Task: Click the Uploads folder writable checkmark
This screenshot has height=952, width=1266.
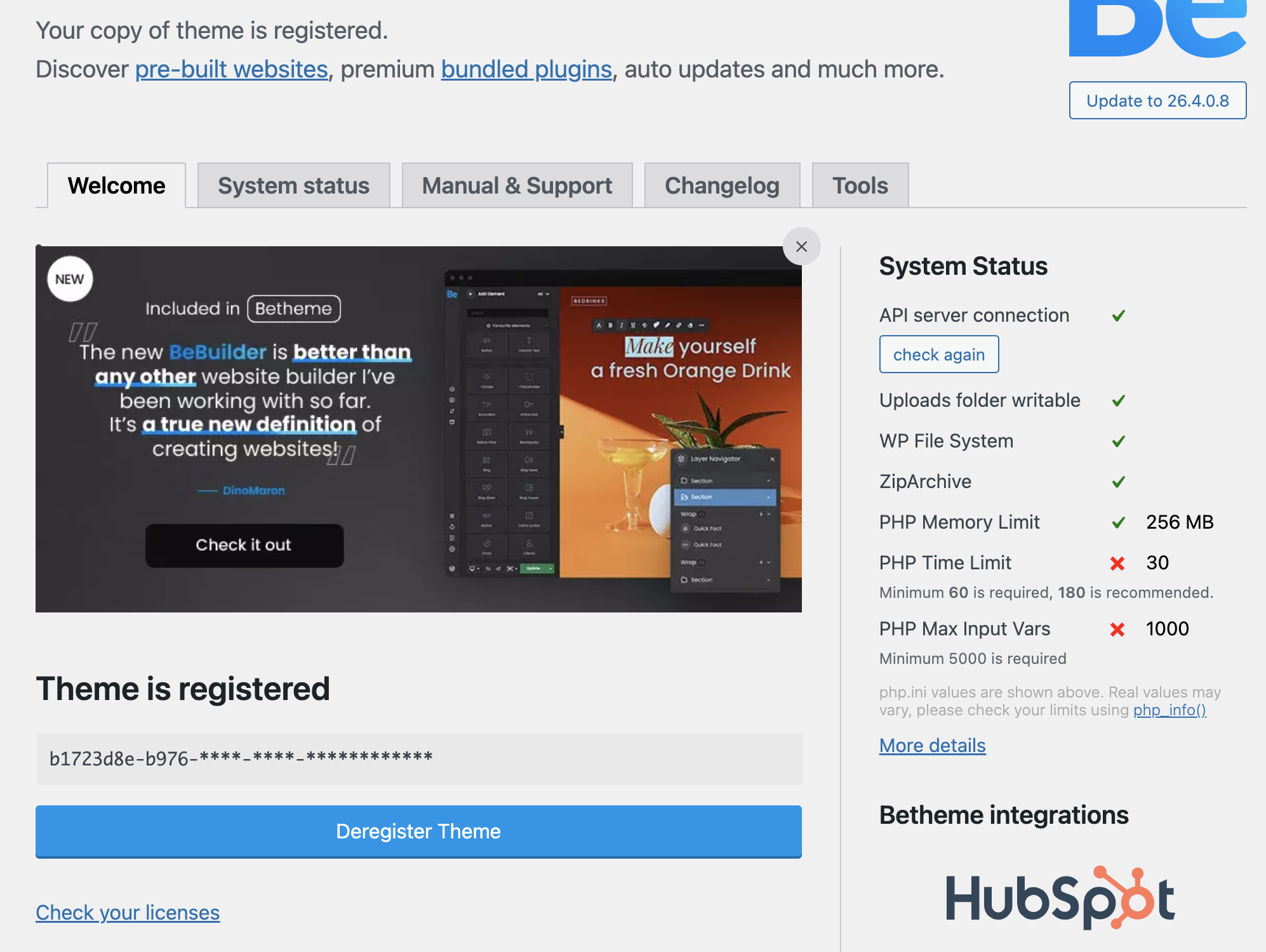Action: 1119,400
